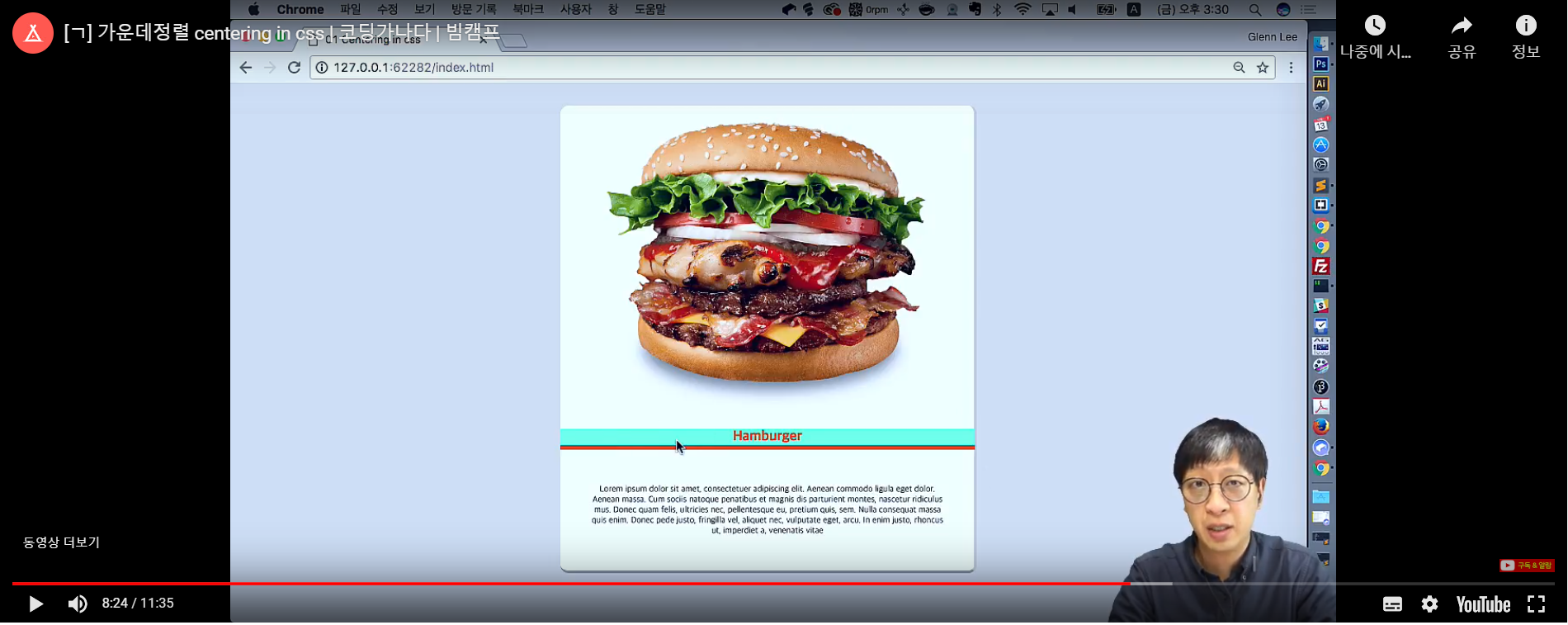Open FileZilla from the Dock
This screenshot has height=625, width=1568.
(1321, 266)
